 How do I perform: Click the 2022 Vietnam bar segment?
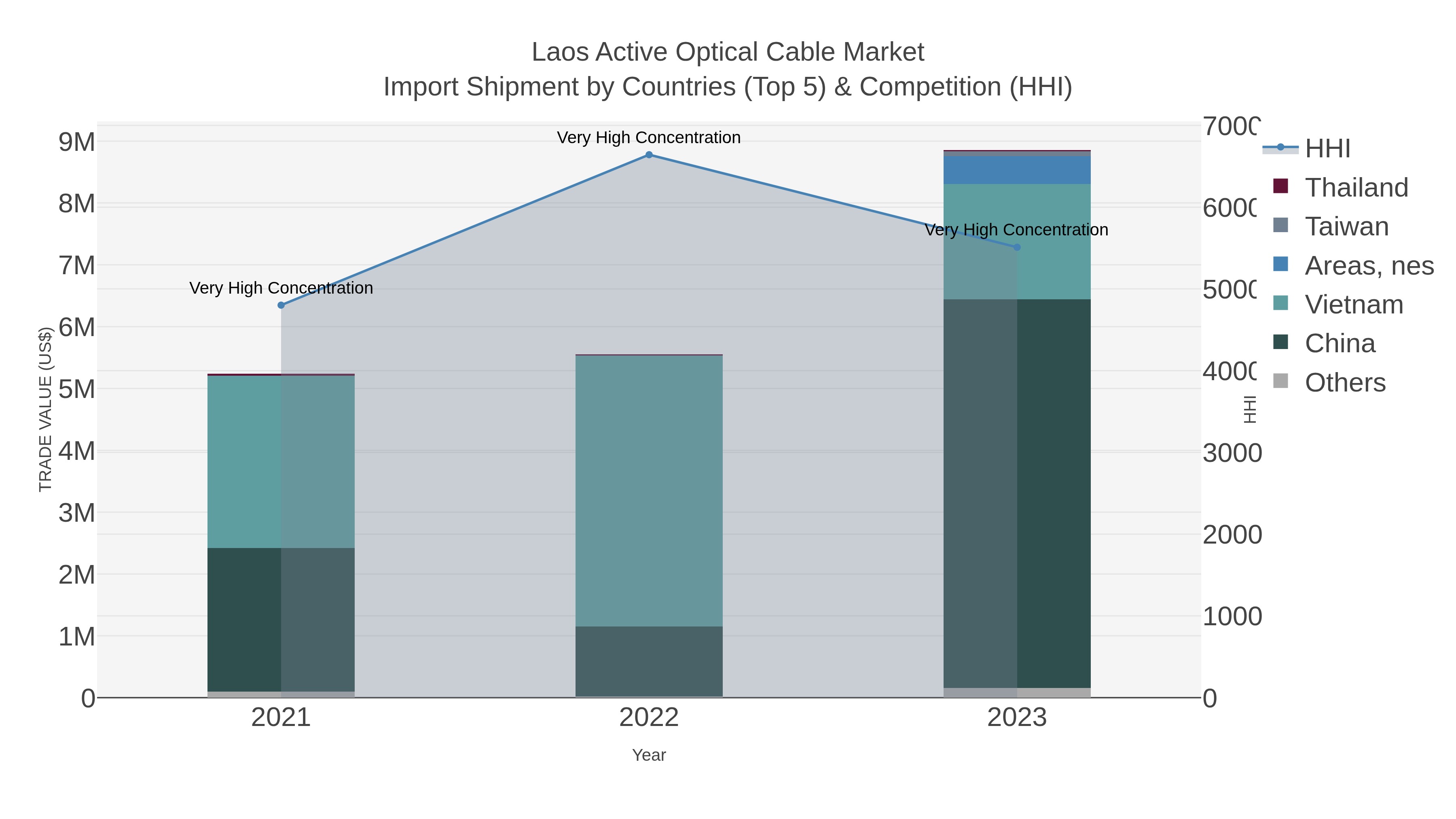[x=649, y=491]
